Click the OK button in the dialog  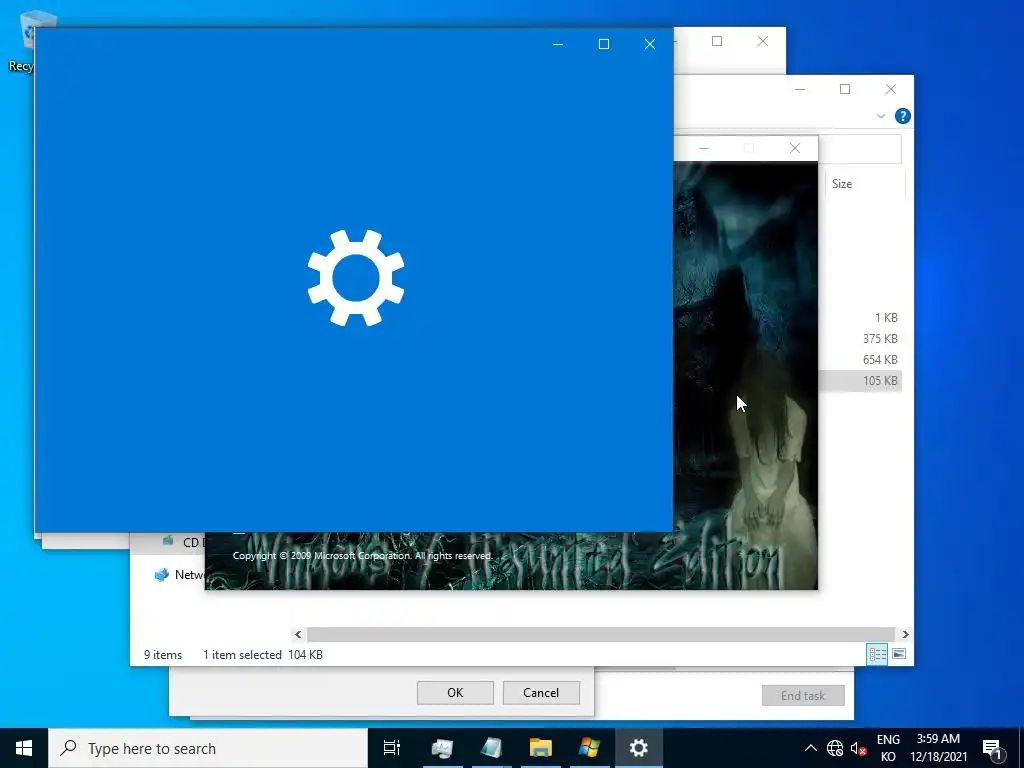tap(455, 693)
